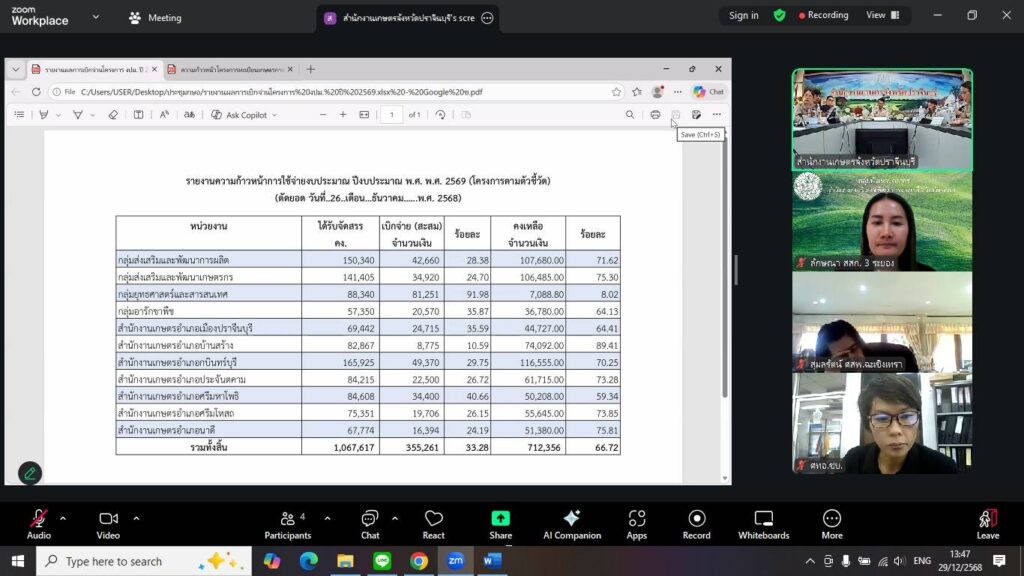Select the second PDF browser tab
Image resolution: width=1024 pixels, height=576 pixels.
[x=228, y=69]
